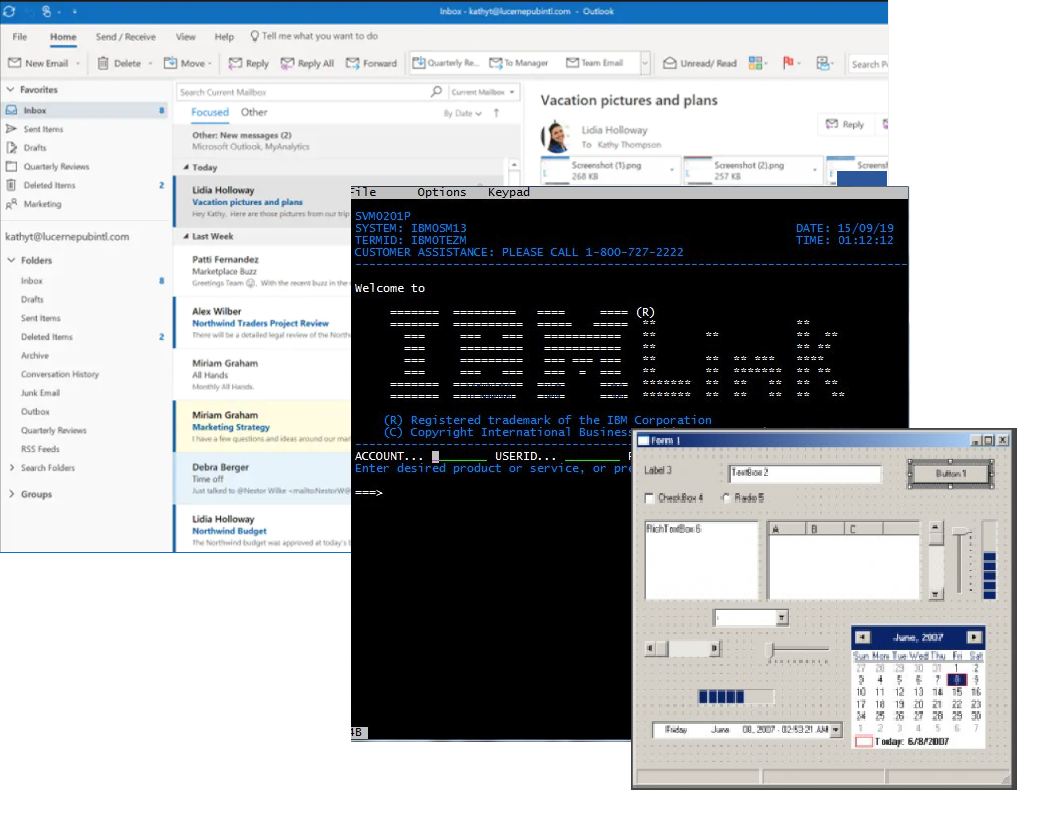This screenshot has height=814, width=1043.
Task: Expand Search Folders
Action: [12, 468]
